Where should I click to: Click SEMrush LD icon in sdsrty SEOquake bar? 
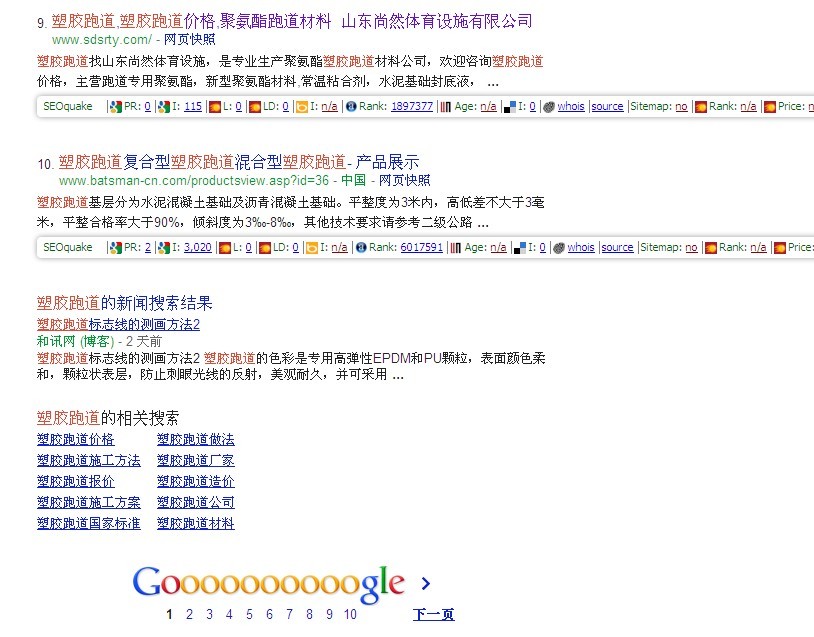tap(255, 106)
